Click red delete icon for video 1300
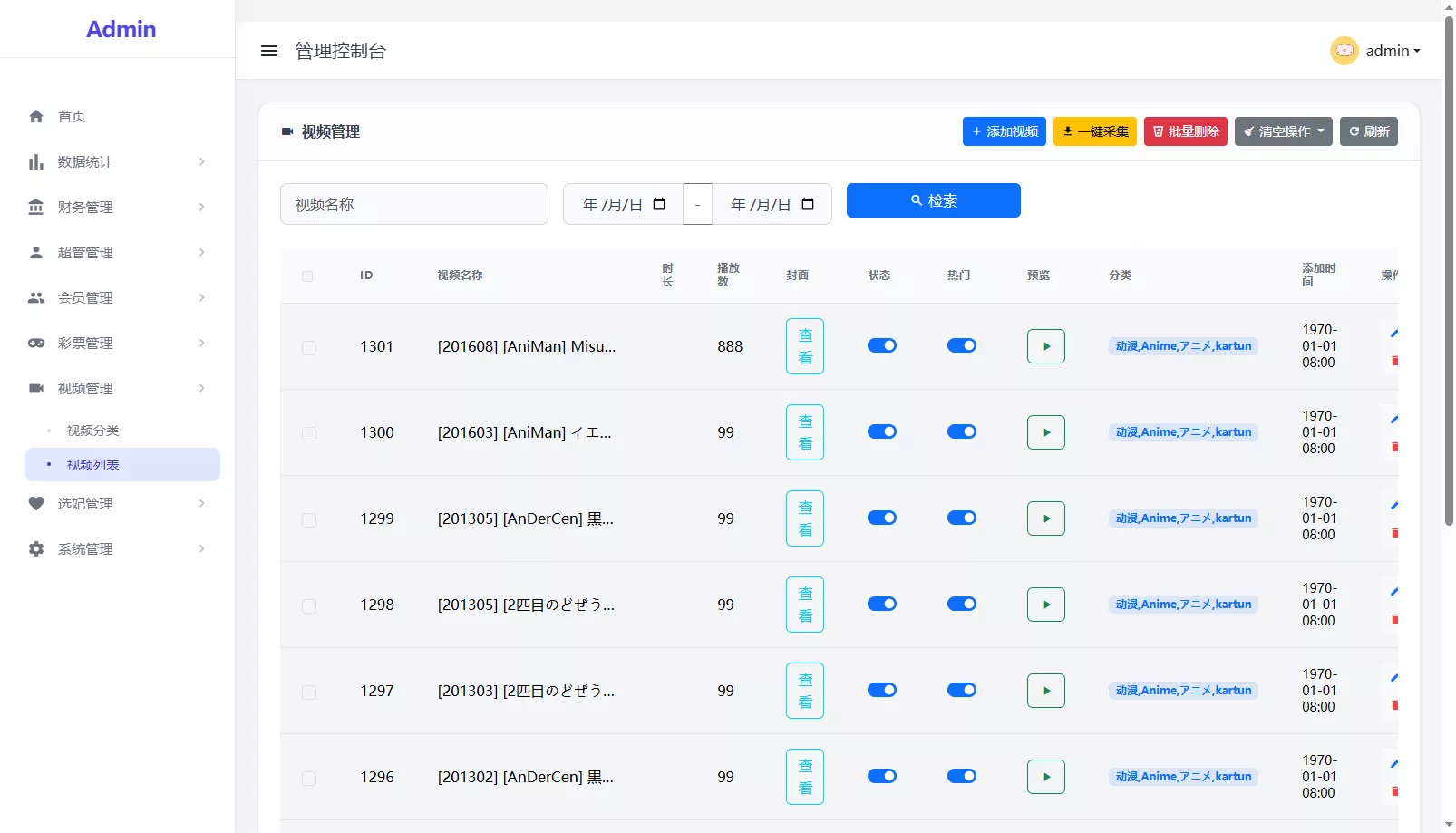The height and width of the screenshot is (833, 1456). [1393, 447]
